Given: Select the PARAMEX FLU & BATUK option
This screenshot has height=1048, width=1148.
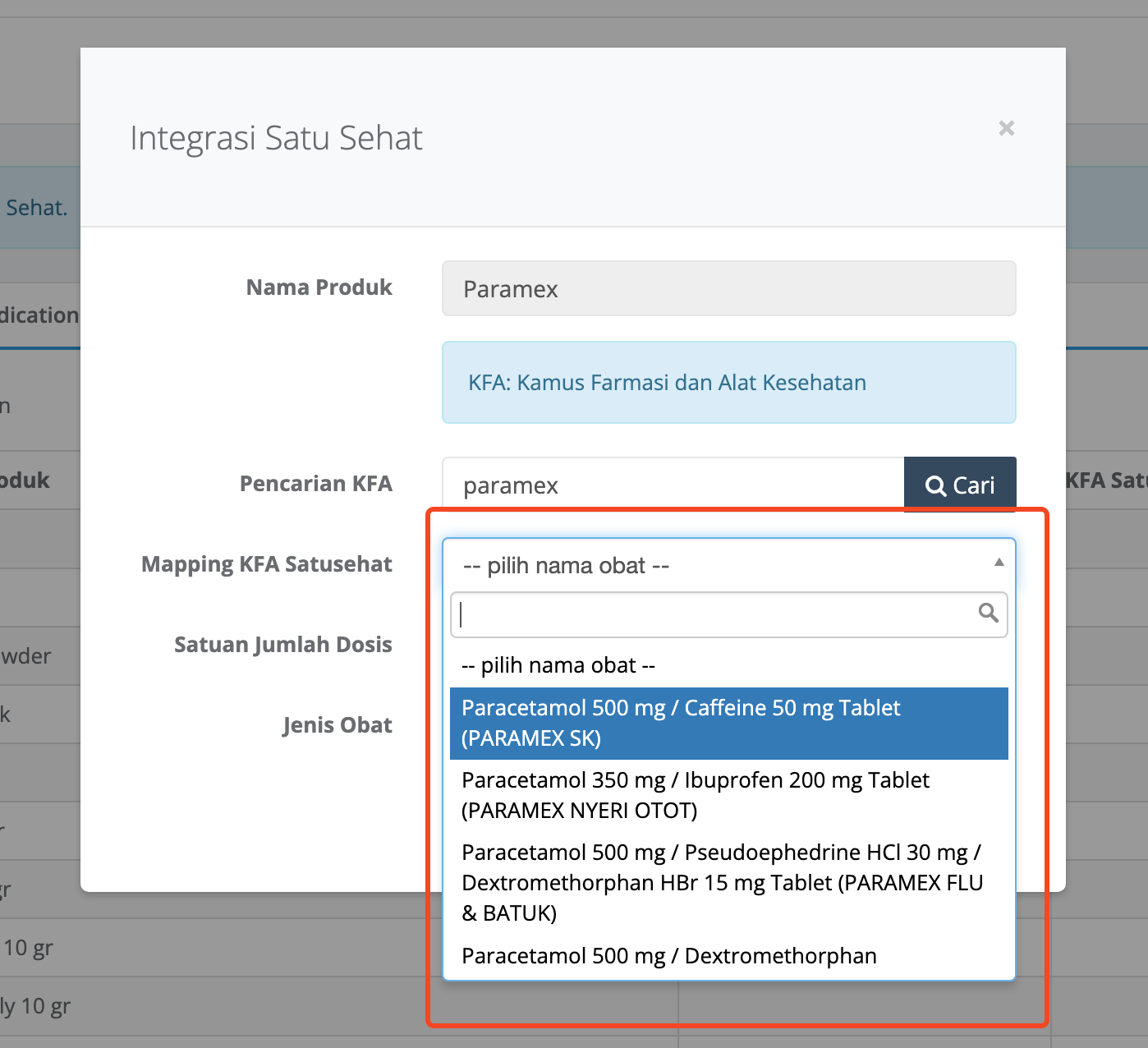Looking at the screenshot, I should tap(729, 882).
